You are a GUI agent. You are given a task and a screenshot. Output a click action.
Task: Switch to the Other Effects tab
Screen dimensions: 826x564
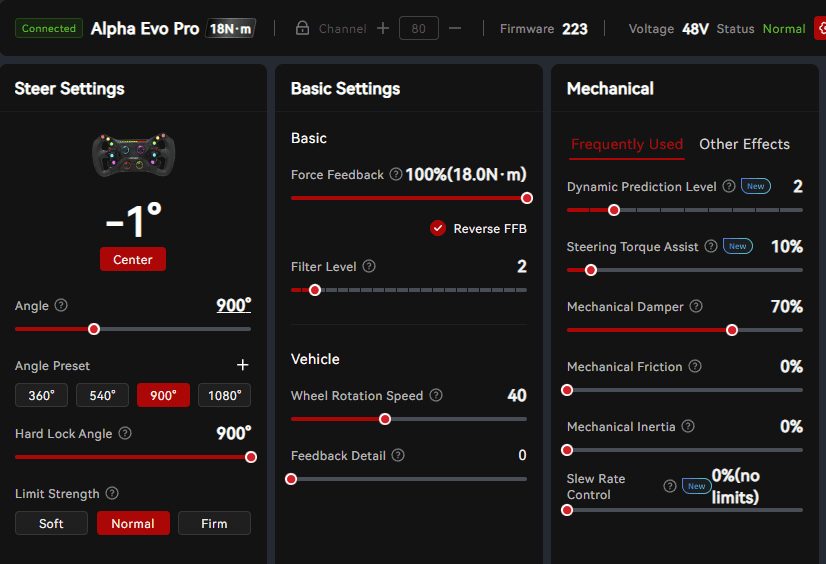[744, 144]
